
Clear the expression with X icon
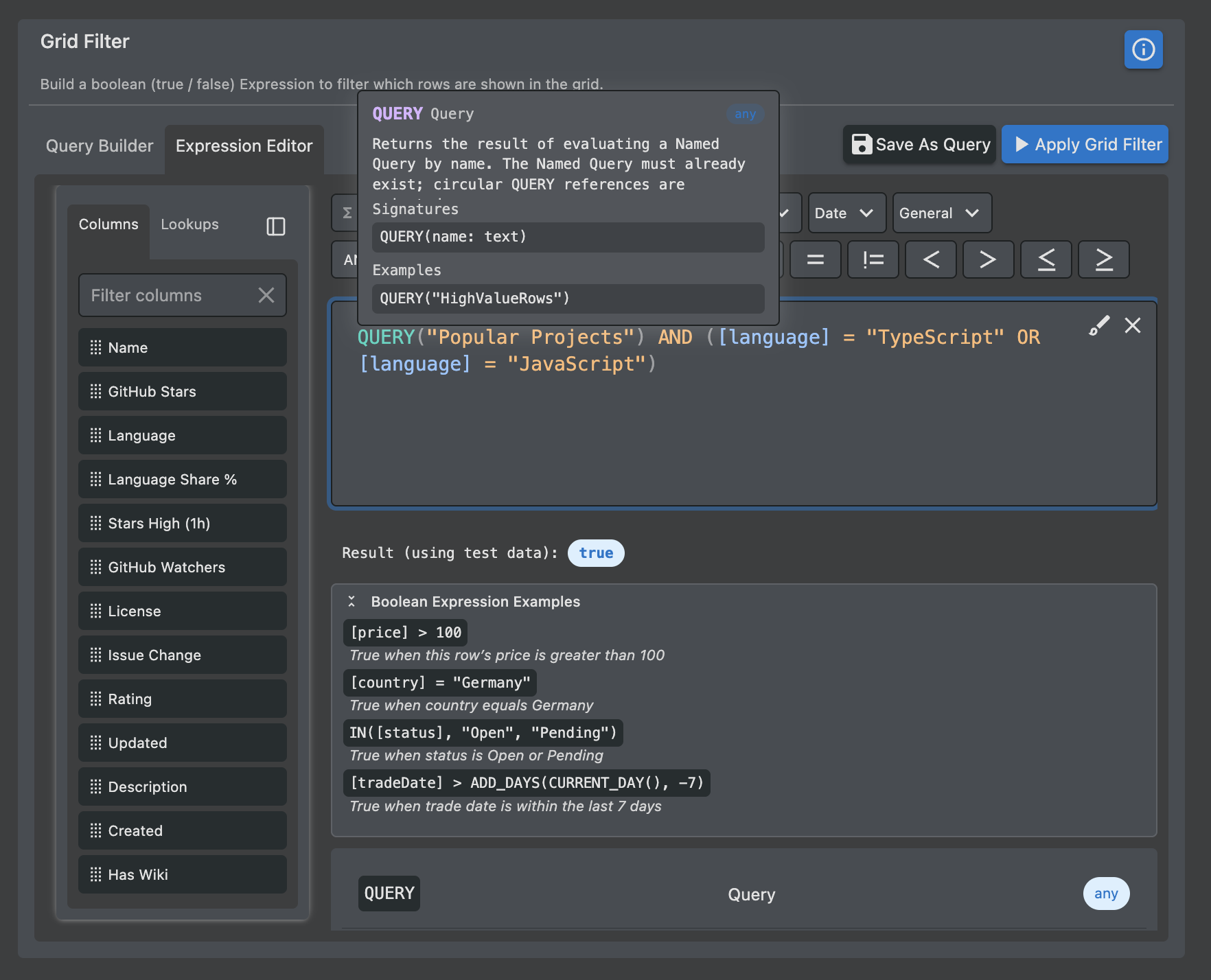click(x=1133, y=325)
